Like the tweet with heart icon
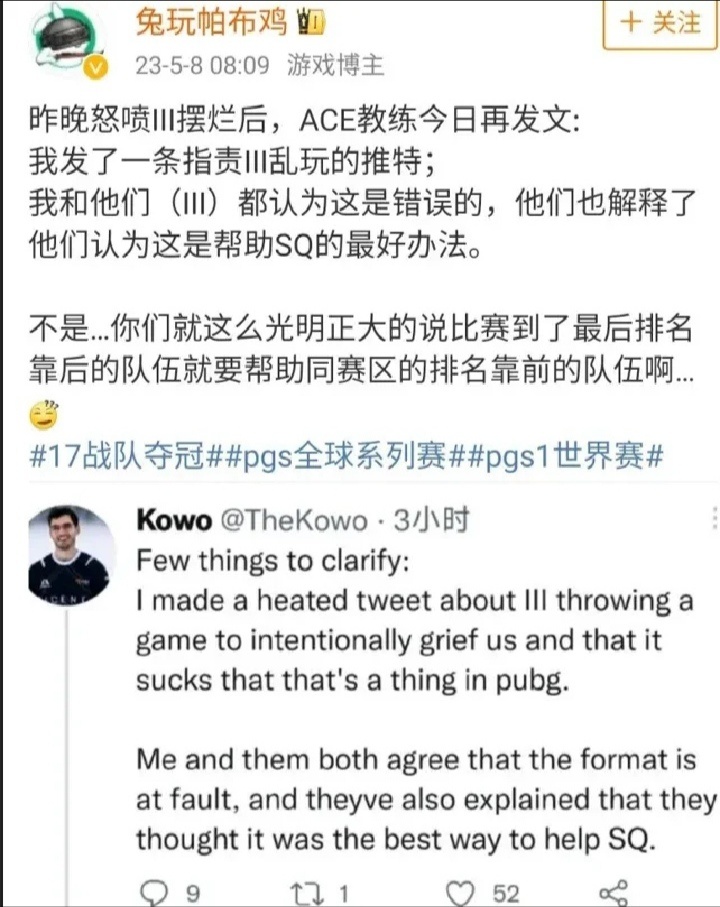 (461, 893)
